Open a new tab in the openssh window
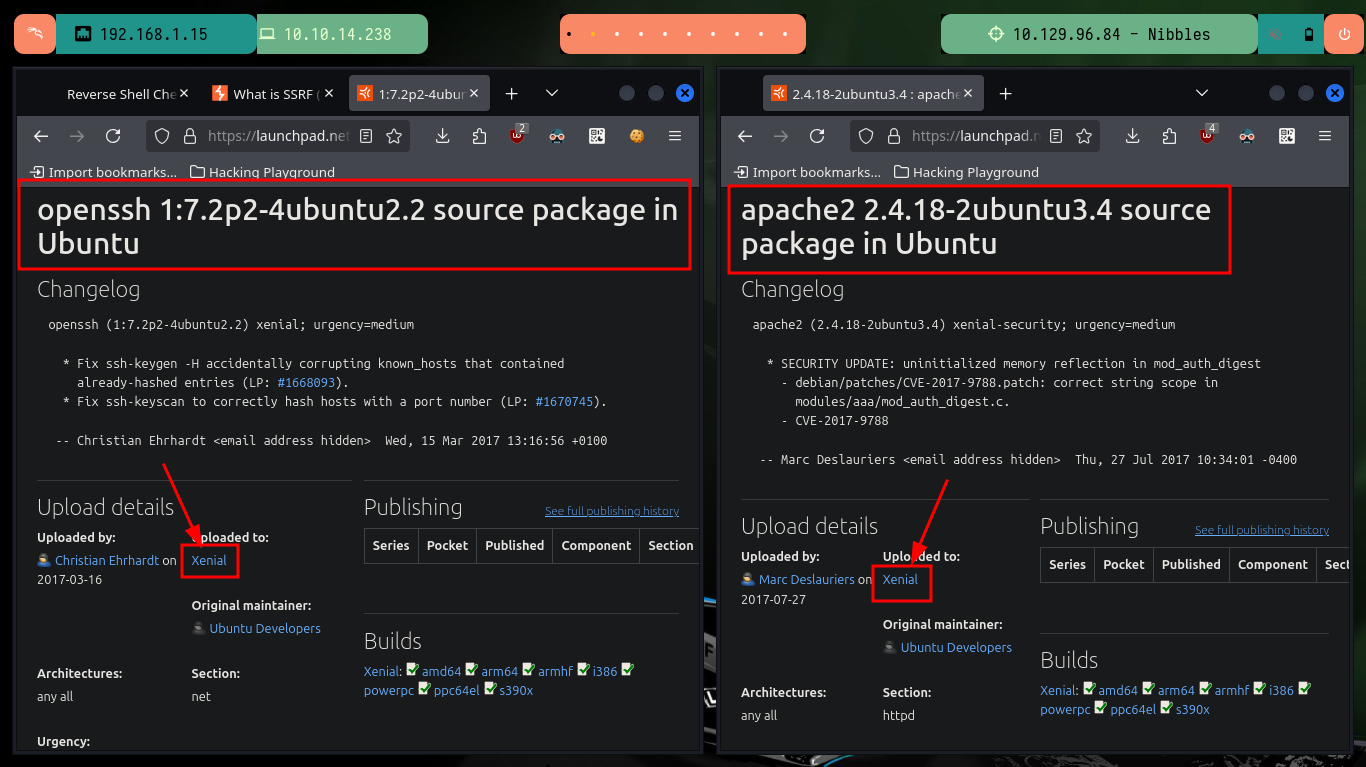 [x=511, y=93]
